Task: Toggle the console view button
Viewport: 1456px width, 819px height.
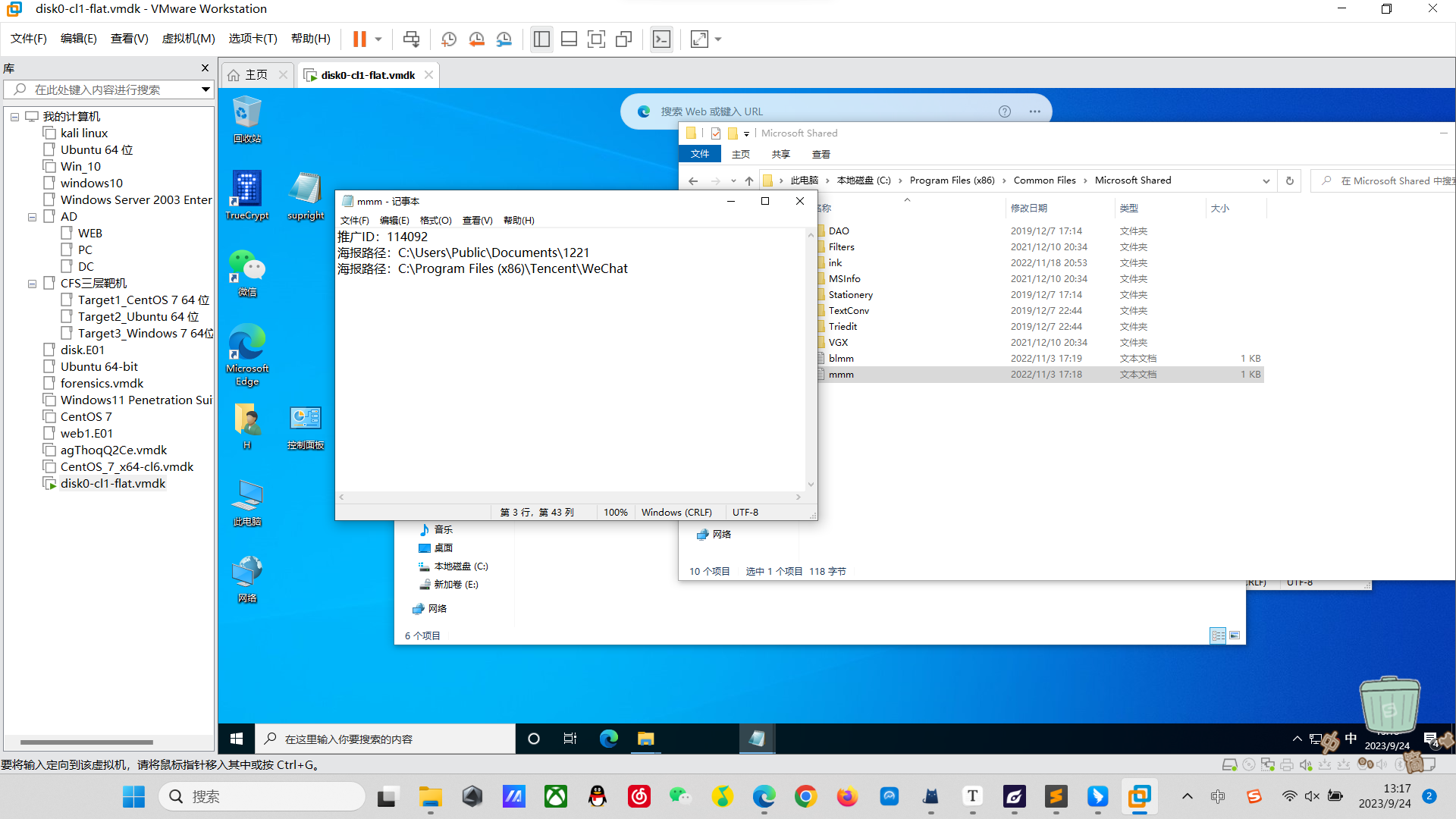Action: point(661,39)
